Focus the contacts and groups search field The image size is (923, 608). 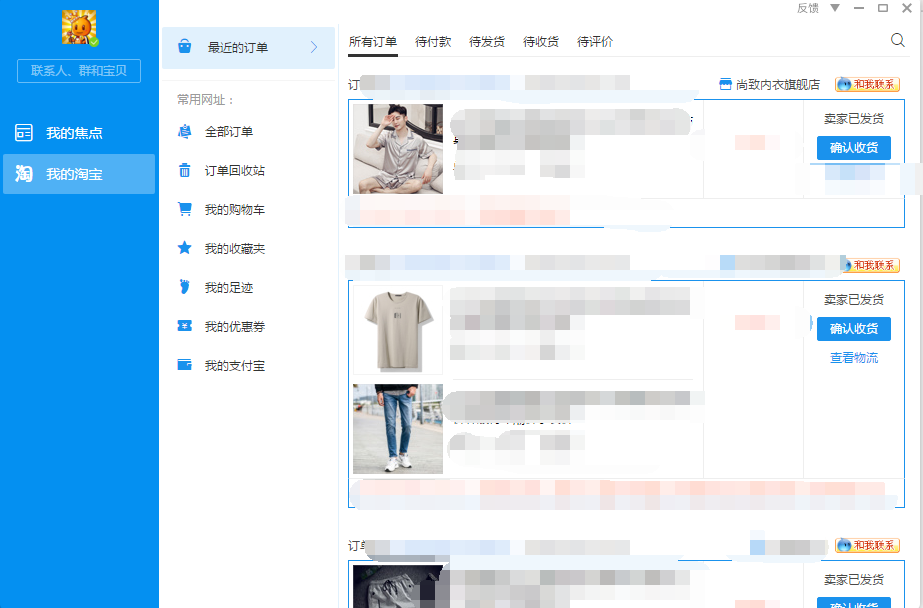pyautogui.click(x=79, y=71)
